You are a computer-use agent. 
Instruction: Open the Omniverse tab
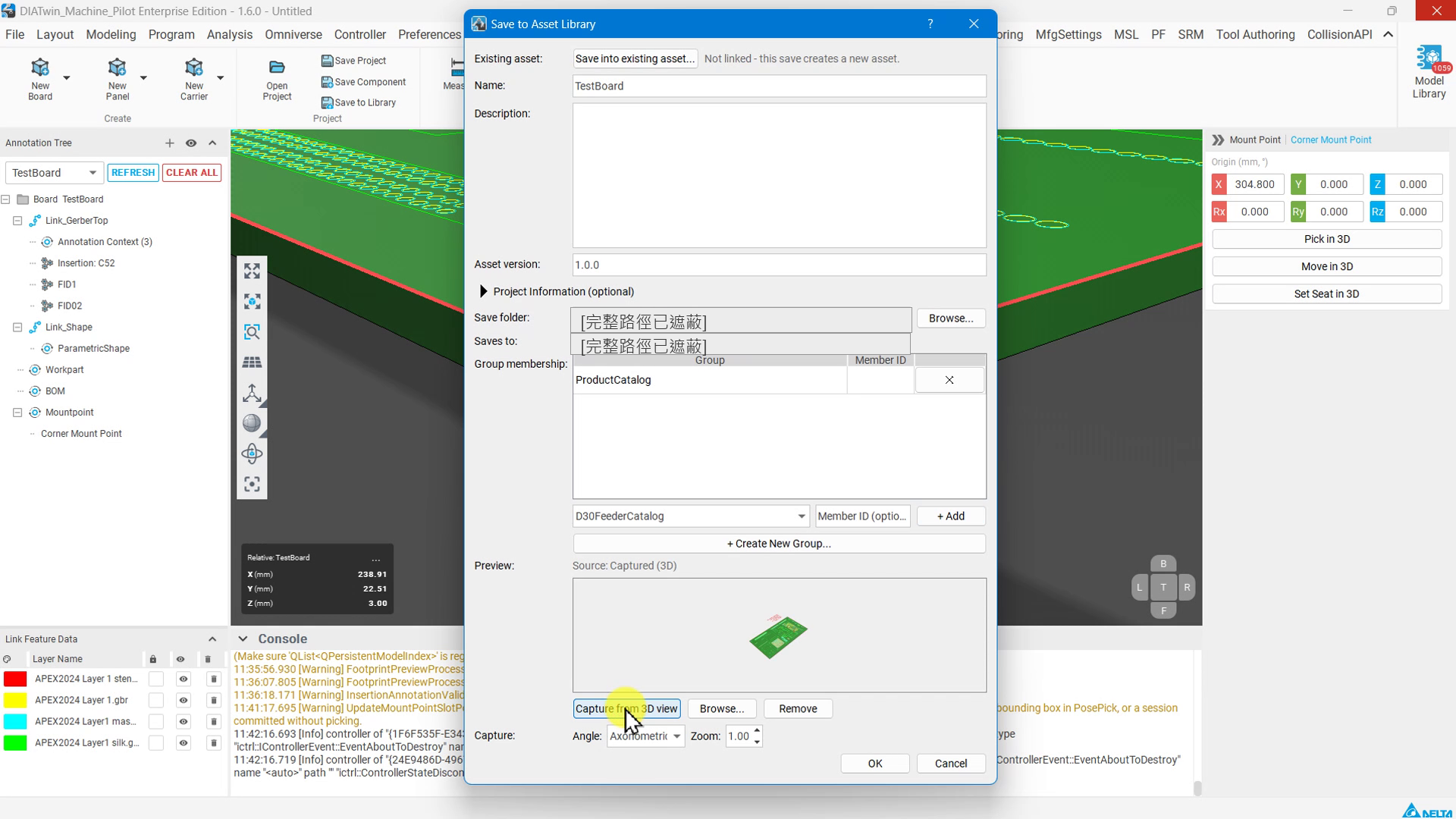tap(293, 35)
